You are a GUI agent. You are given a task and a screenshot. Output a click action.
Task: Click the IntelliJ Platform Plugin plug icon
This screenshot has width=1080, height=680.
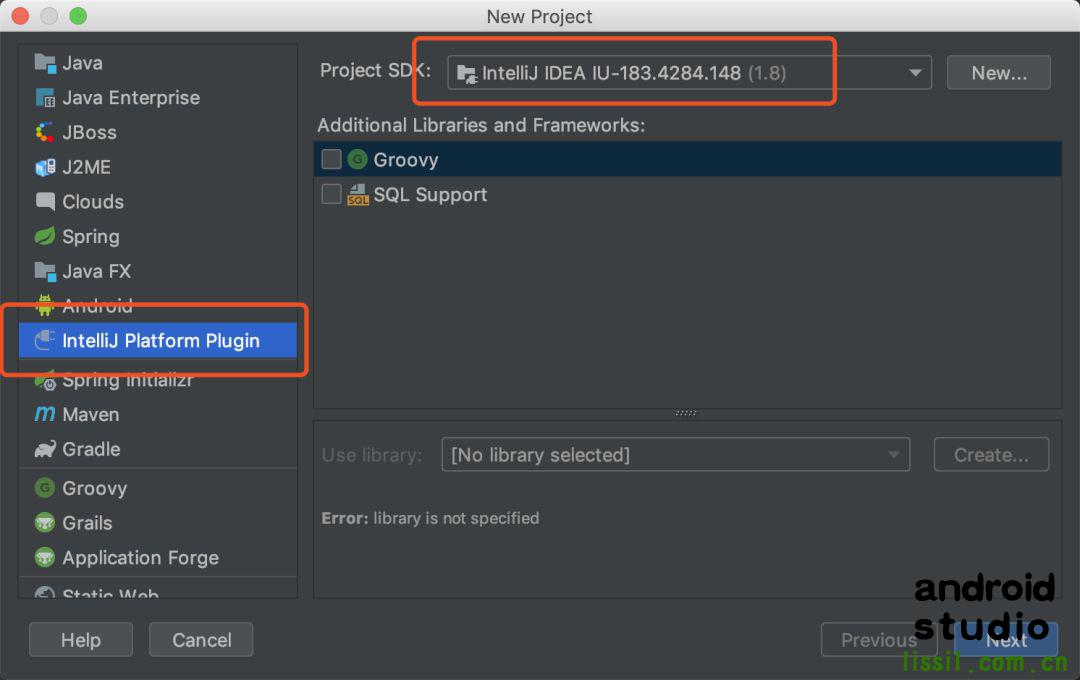[45, 340]
